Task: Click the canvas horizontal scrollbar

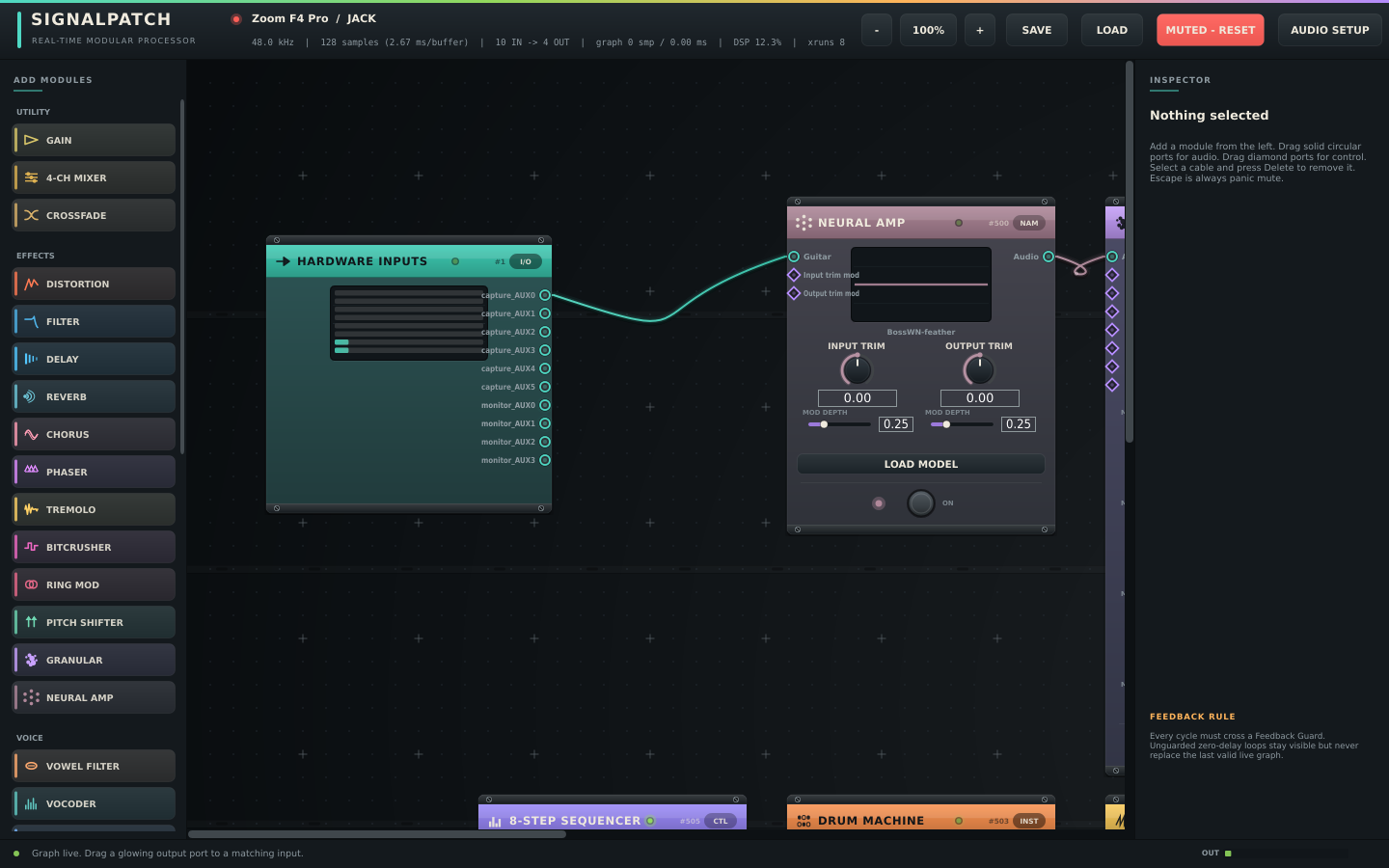Action: 377,834
